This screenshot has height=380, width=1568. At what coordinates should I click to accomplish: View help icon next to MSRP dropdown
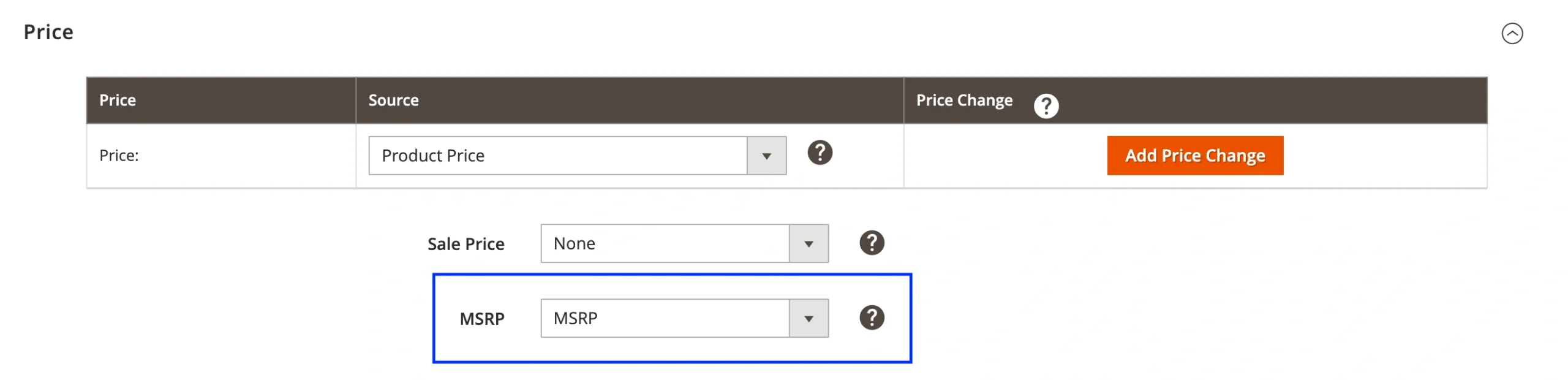pyautogui.click(x=871, y=317)
